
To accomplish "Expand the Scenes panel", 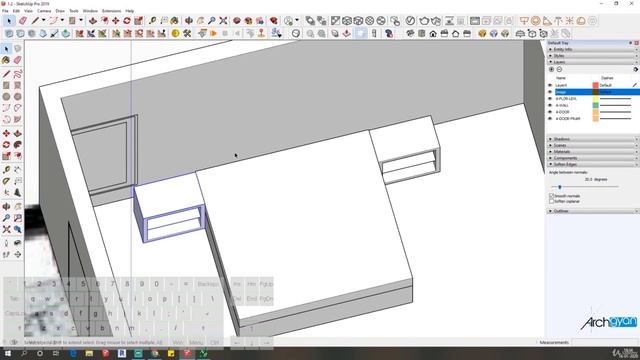I will 593,145.
